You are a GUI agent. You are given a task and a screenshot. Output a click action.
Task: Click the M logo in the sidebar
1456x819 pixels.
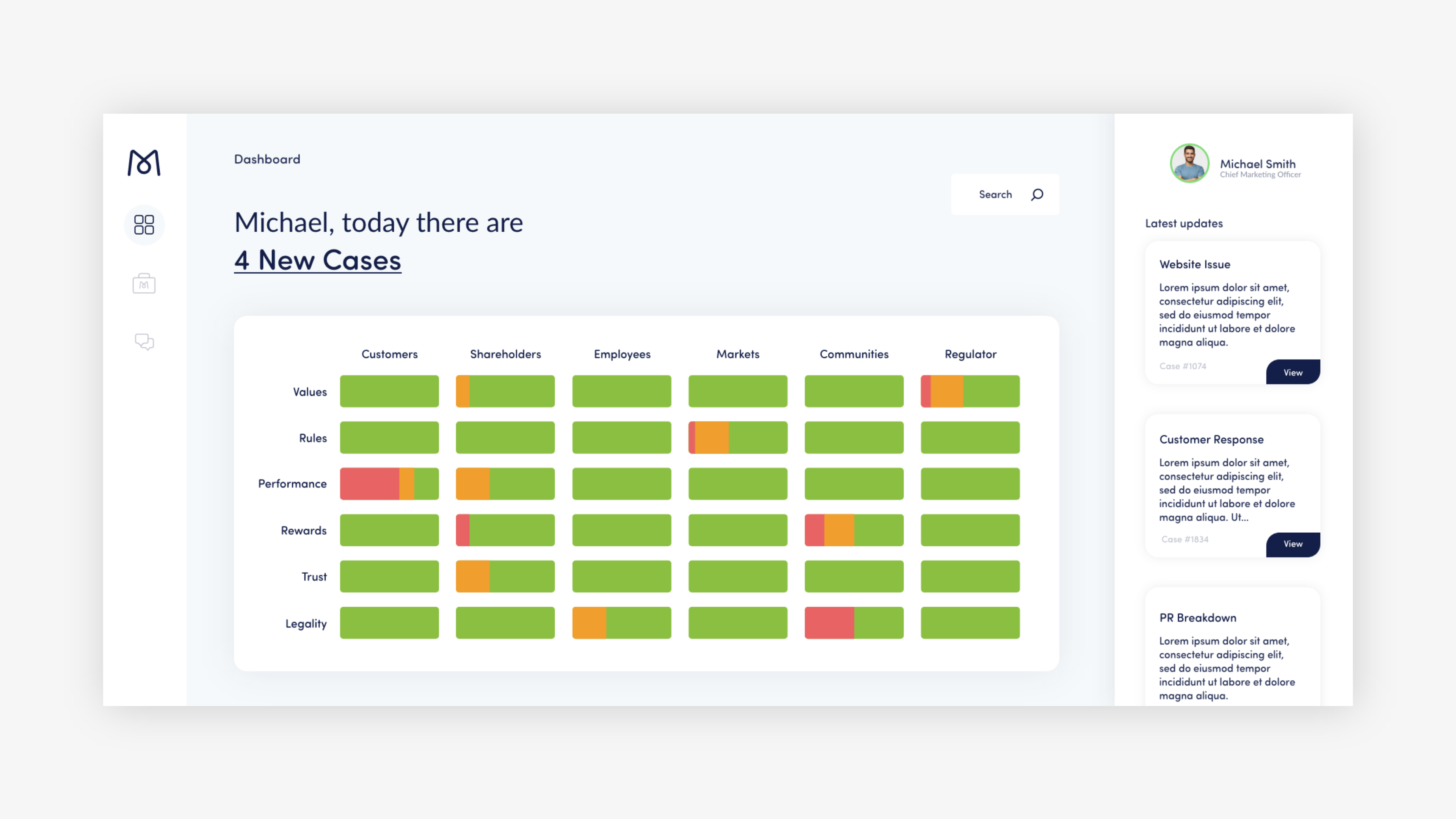(144, 163)
